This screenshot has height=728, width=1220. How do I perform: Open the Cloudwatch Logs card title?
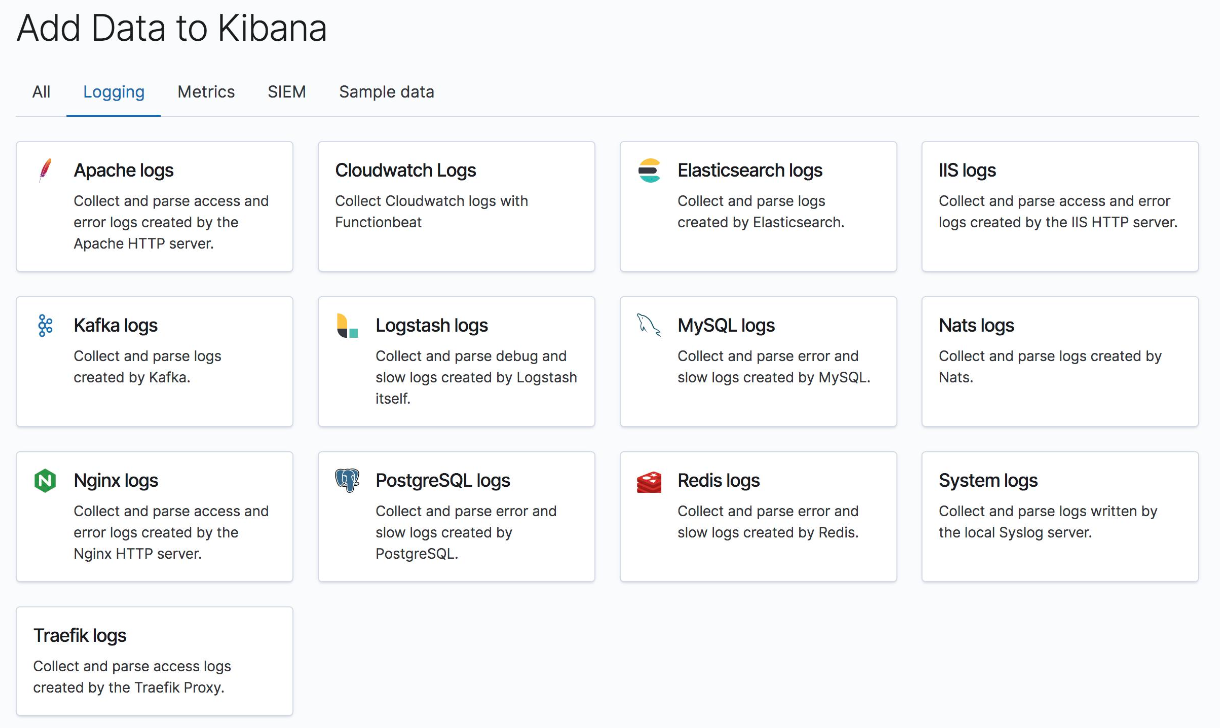point(406,171)
